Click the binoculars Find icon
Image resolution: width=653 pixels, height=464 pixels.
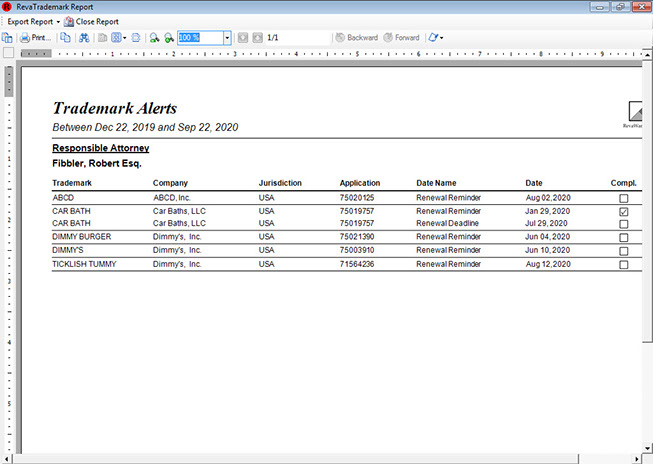coord(84,37)
